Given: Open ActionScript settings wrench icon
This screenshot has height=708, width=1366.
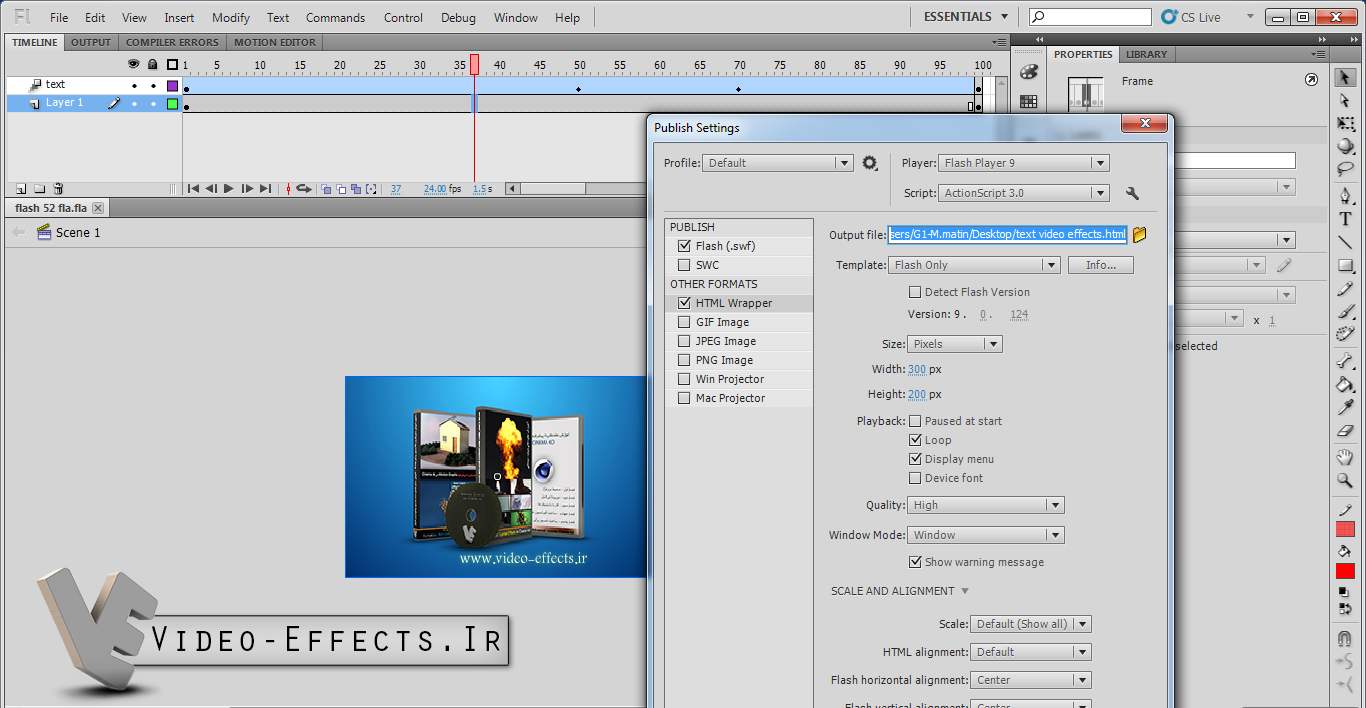Looking at the screenshot, I should (1132, 193).
